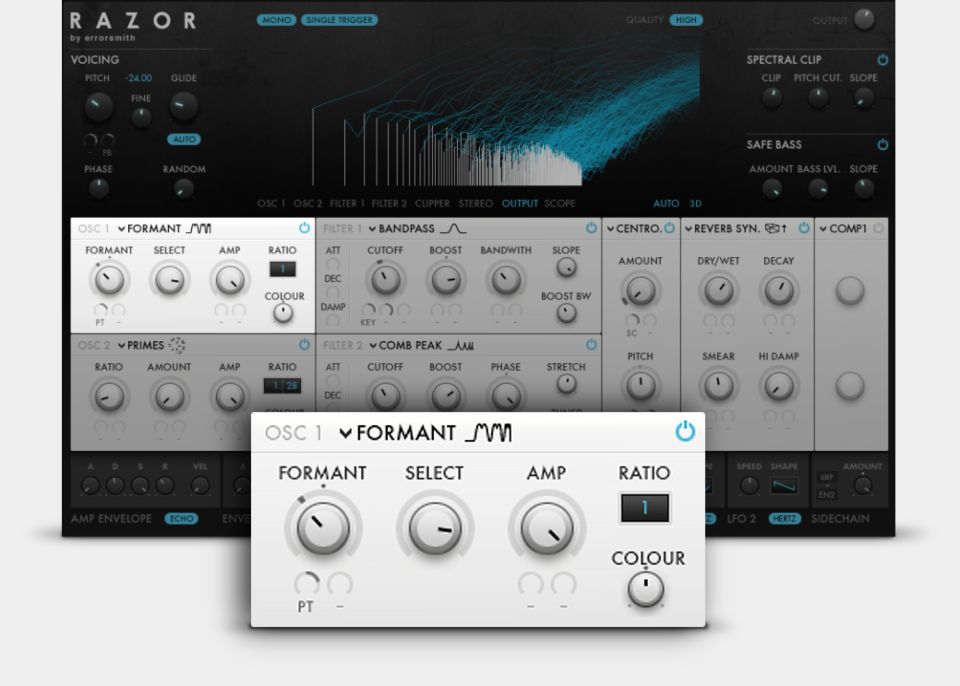
Task: Click the RATIO value field showing 1
Action: (x=645, y=509)
